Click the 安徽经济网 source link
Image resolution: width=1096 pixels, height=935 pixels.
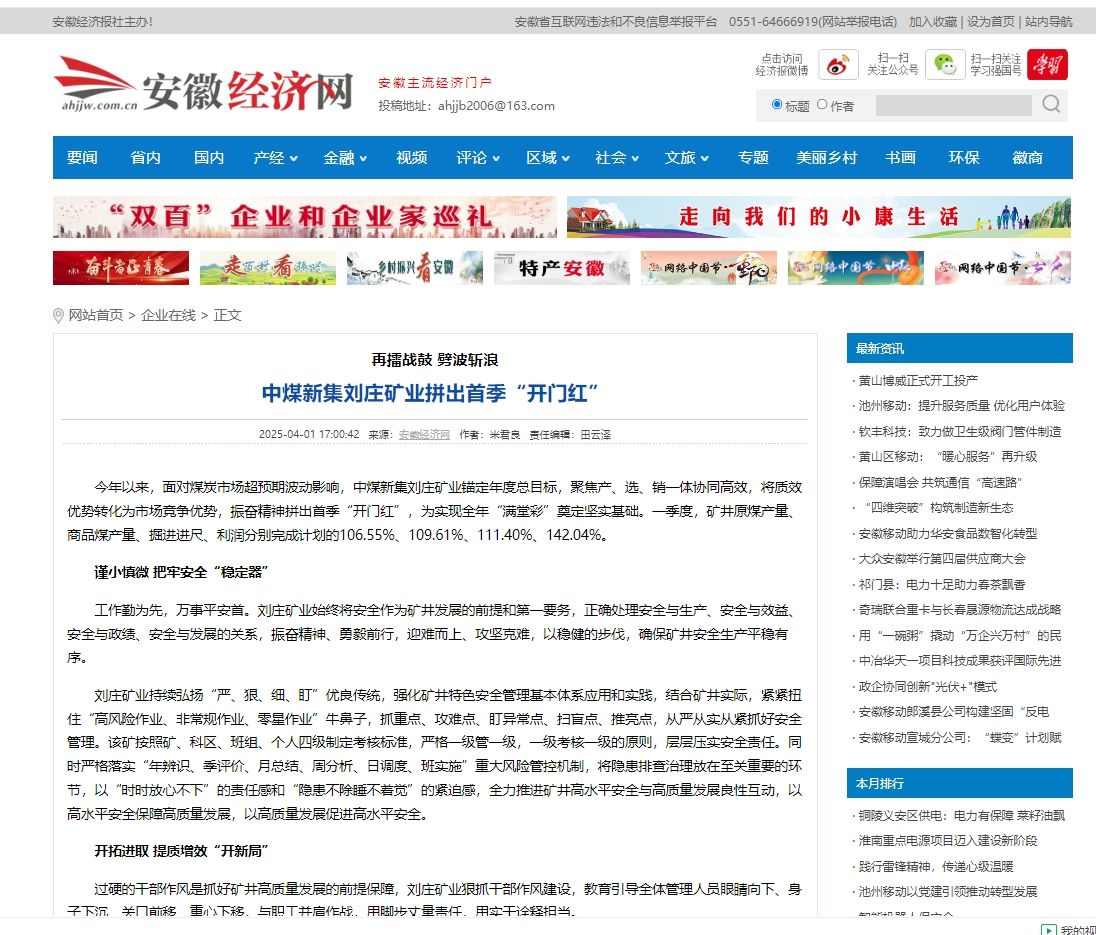tap(424, 435)
